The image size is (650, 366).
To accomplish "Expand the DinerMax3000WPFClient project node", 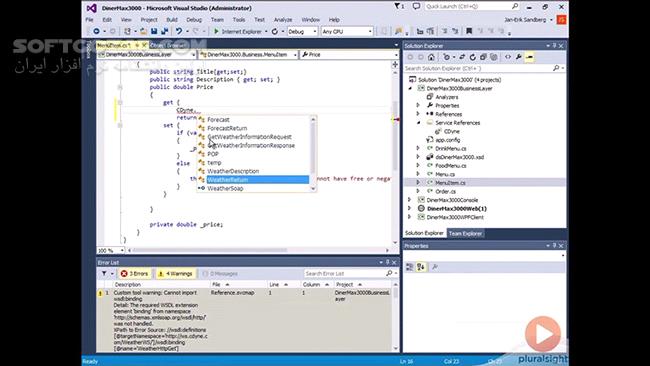I will click(409, 217).
